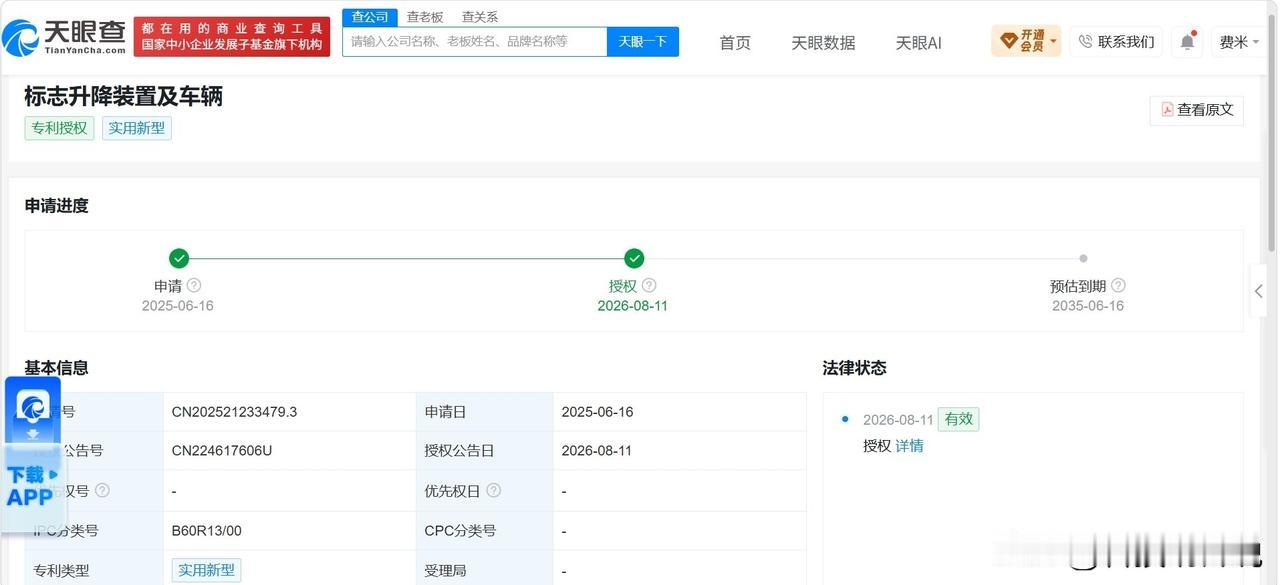Viewport: 1280px width, 585px height.
Task: Open 首页 in the navigation
Action: (735, 42)
